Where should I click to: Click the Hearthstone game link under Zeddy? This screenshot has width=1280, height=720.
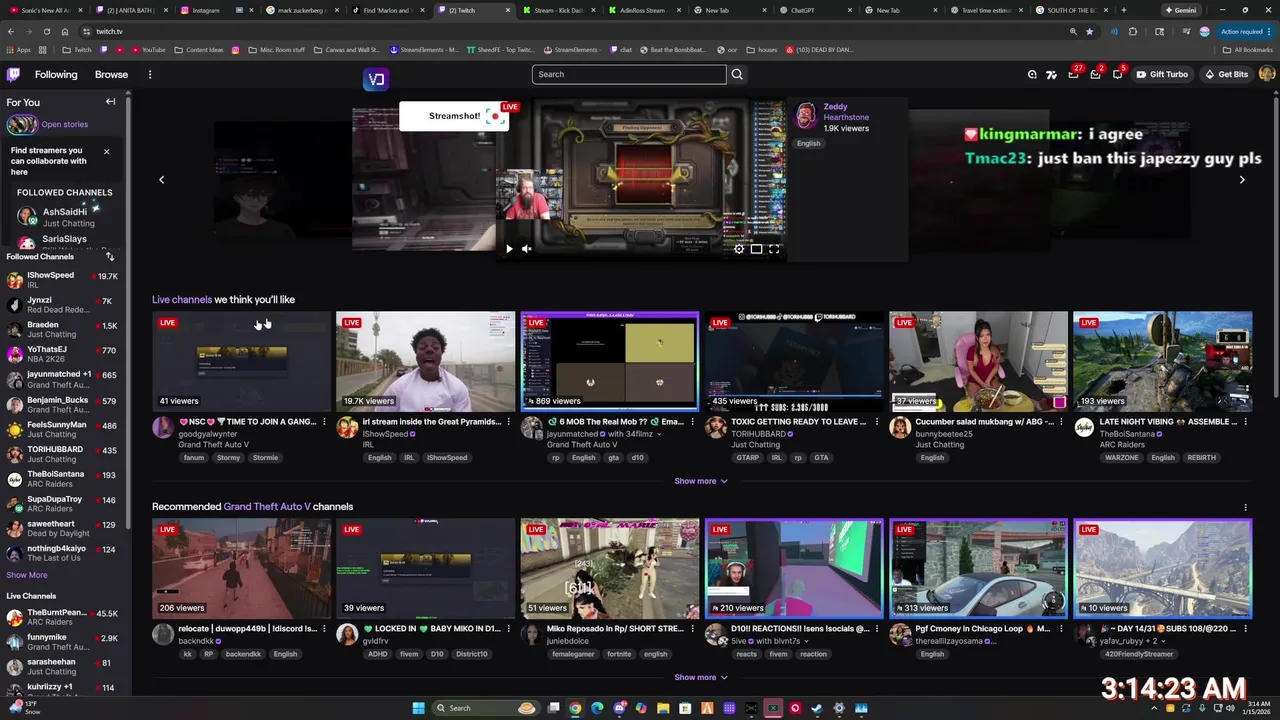[846, 117]
